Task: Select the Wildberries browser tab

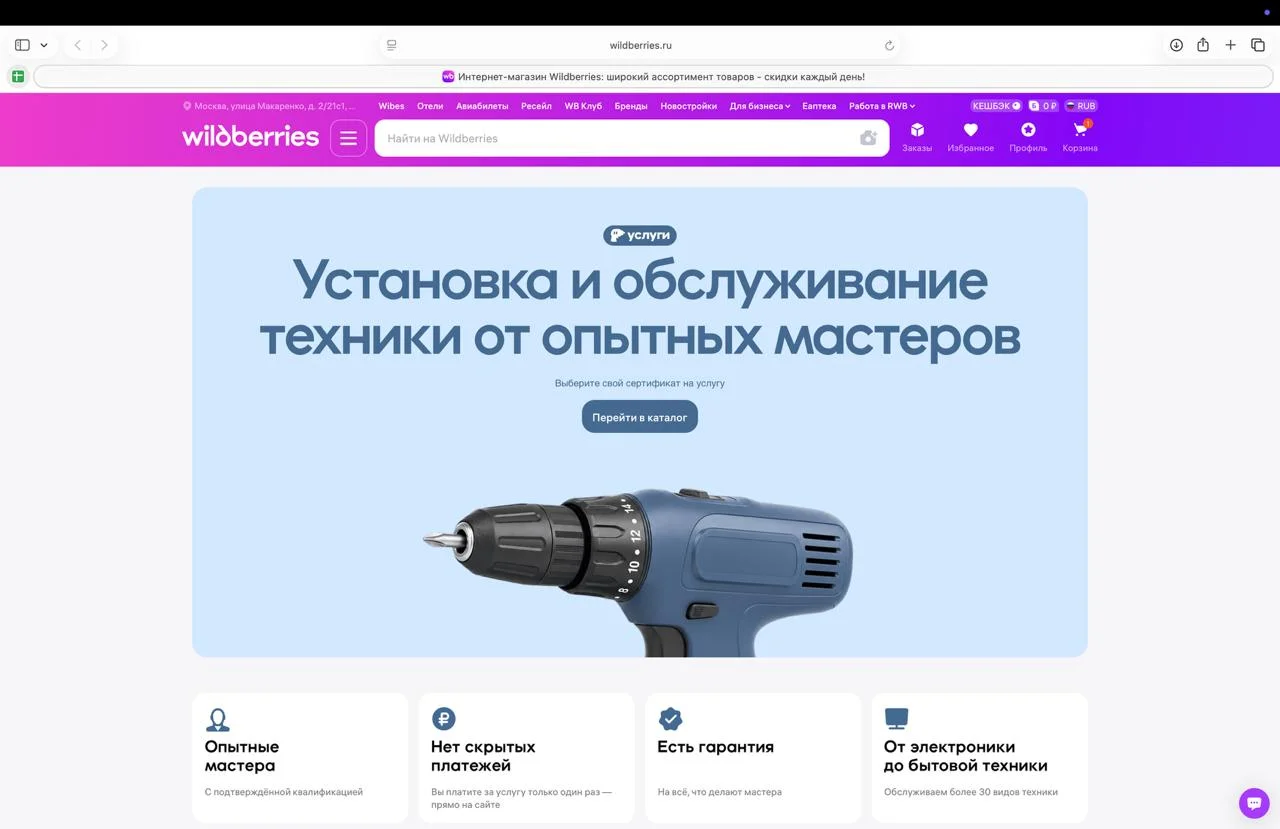Action: (654, 77)
